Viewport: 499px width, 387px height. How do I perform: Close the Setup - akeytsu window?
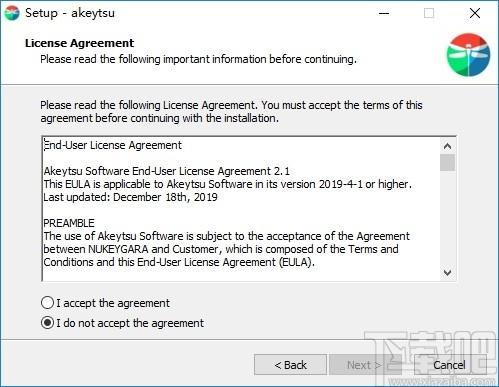click(475, 13)
